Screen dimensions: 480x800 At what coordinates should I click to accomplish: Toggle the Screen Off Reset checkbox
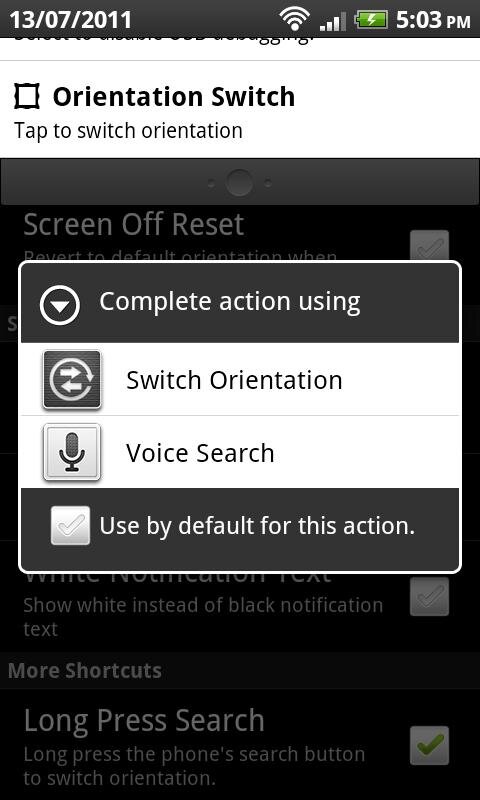point(430,246)
